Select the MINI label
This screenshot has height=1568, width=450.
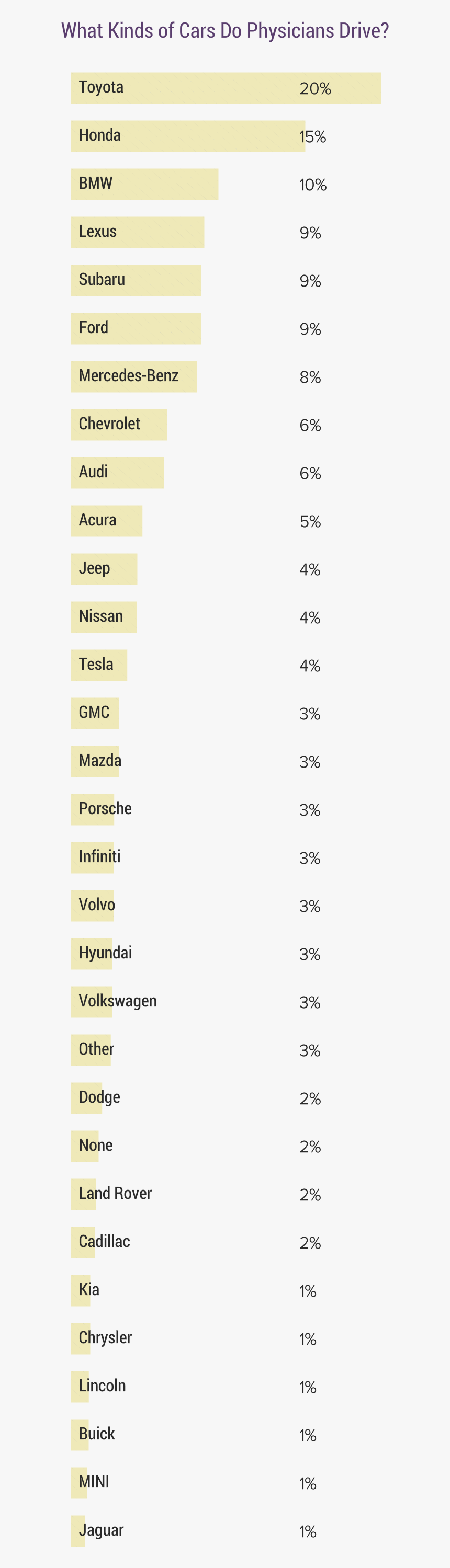(x=94, y=1482)
